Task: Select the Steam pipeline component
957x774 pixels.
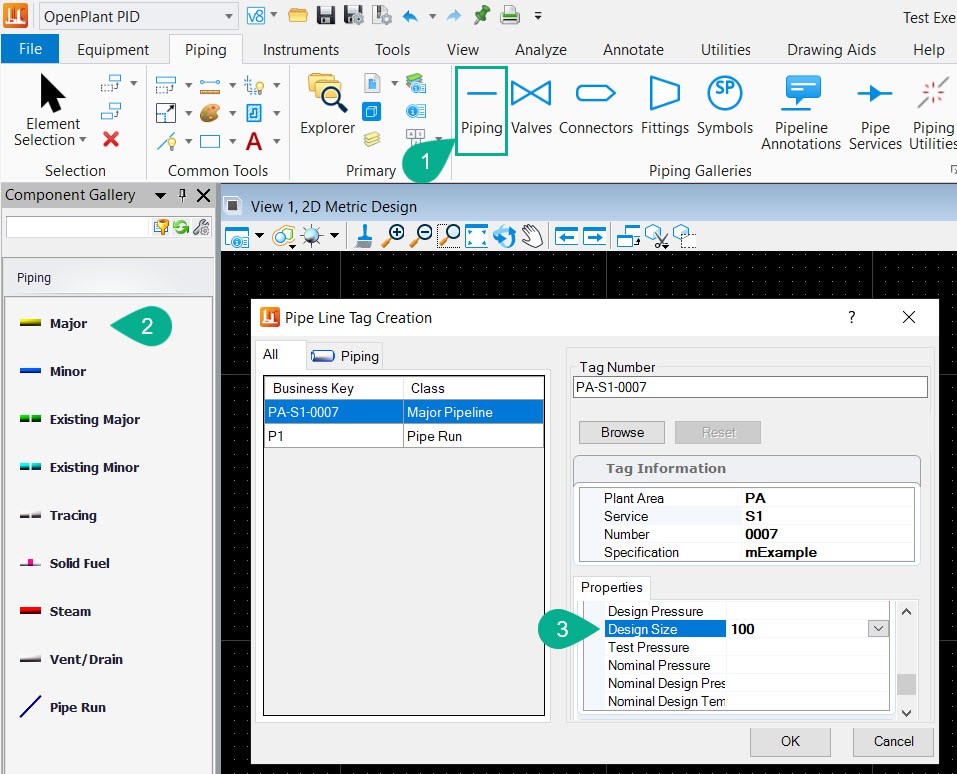Action: (56, 611)
